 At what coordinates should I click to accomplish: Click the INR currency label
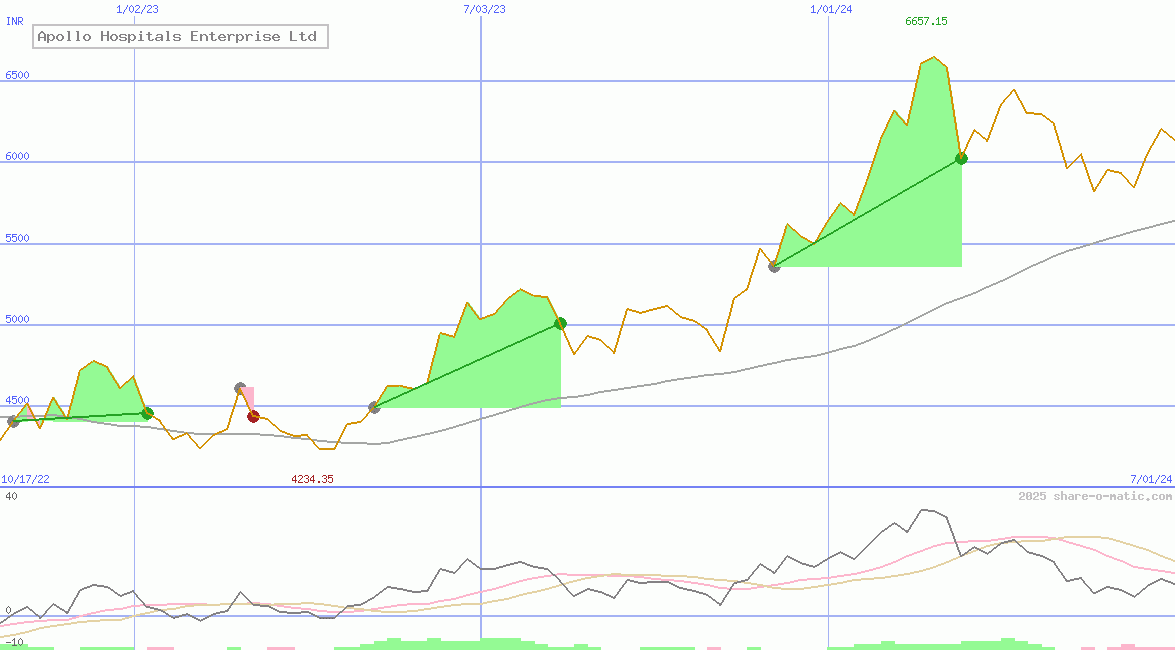[x=15, y=20]
